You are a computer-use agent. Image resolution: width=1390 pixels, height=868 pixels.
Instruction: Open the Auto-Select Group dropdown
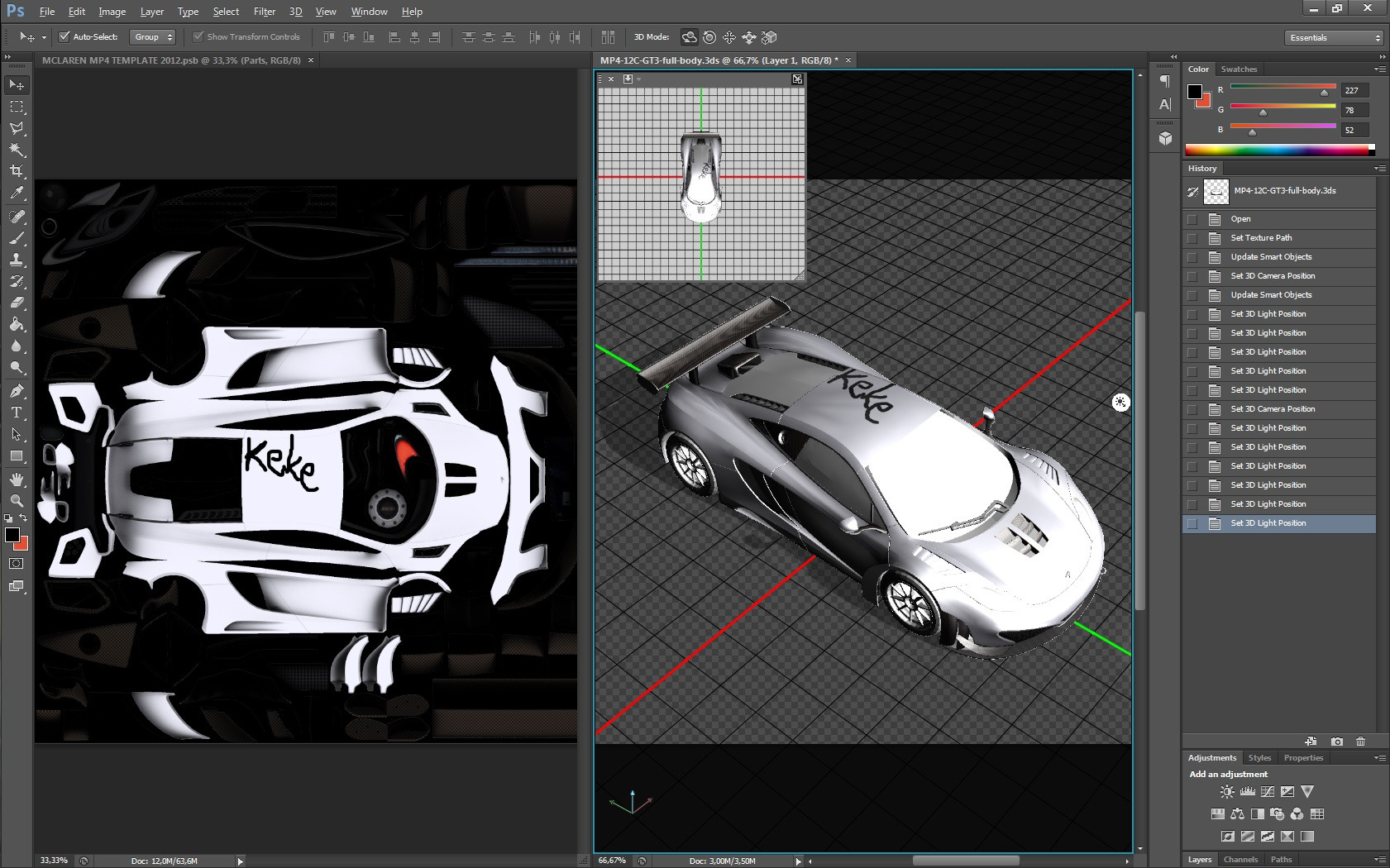[154, 37]
